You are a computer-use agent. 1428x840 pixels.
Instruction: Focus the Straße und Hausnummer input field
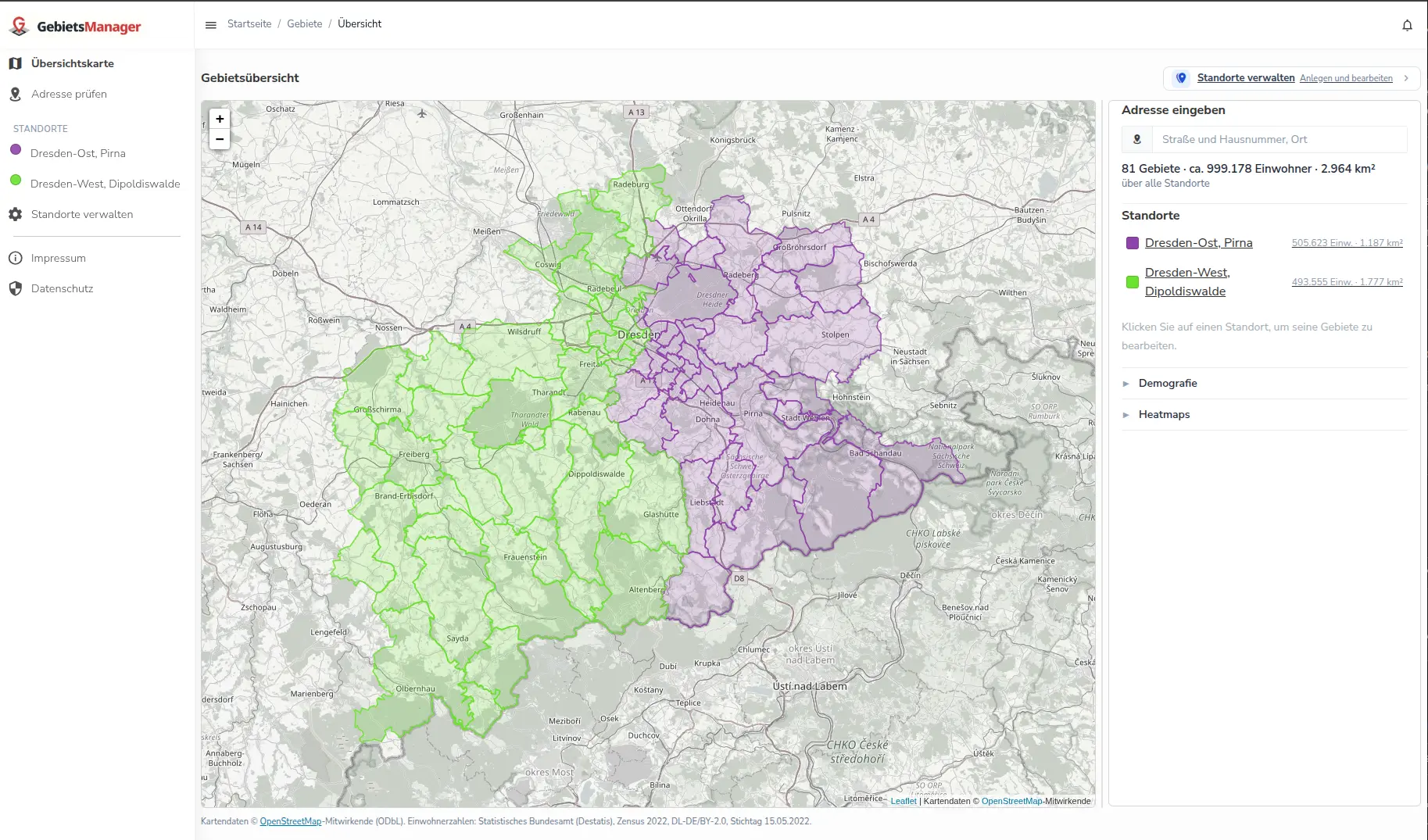1279,139
